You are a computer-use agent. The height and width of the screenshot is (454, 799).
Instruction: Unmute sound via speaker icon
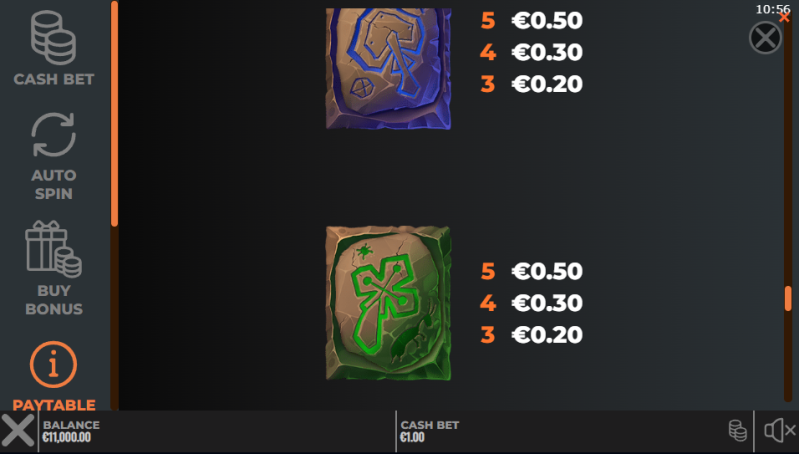click(779, 431)
